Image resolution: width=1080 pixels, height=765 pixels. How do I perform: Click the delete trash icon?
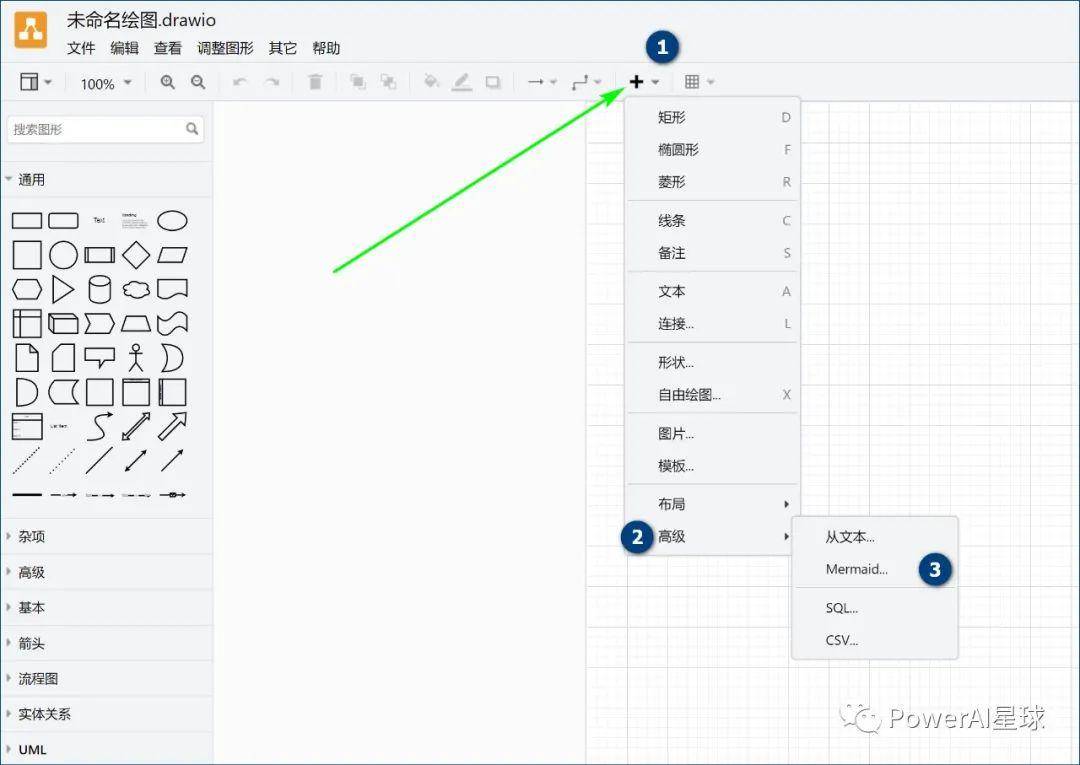point(315,82)
